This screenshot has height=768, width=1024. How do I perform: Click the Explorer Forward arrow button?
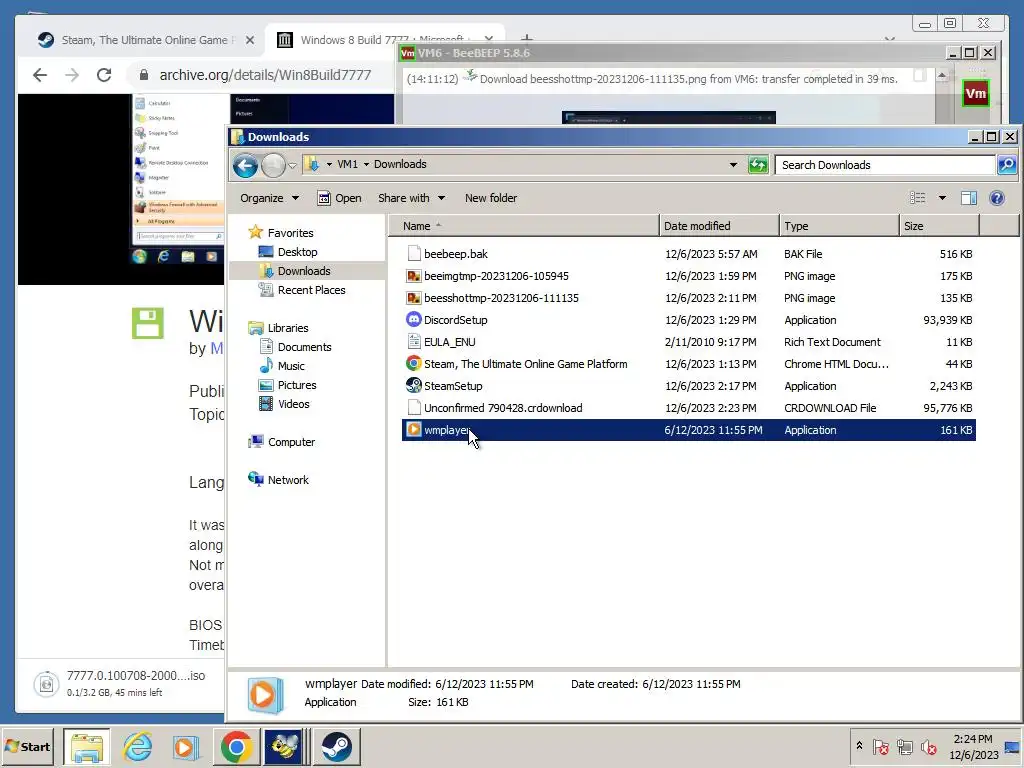point(273,165)
